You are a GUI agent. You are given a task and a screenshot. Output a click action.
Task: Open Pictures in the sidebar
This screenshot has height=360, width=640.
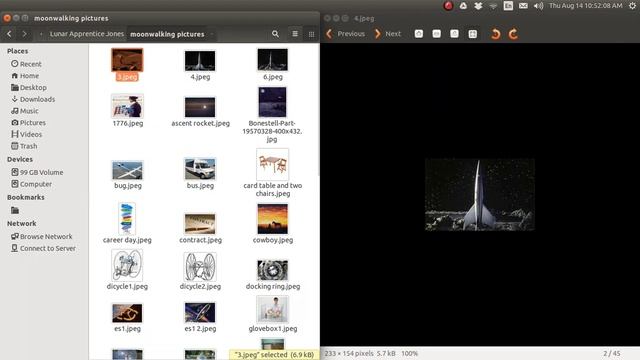tap(28, 122)
